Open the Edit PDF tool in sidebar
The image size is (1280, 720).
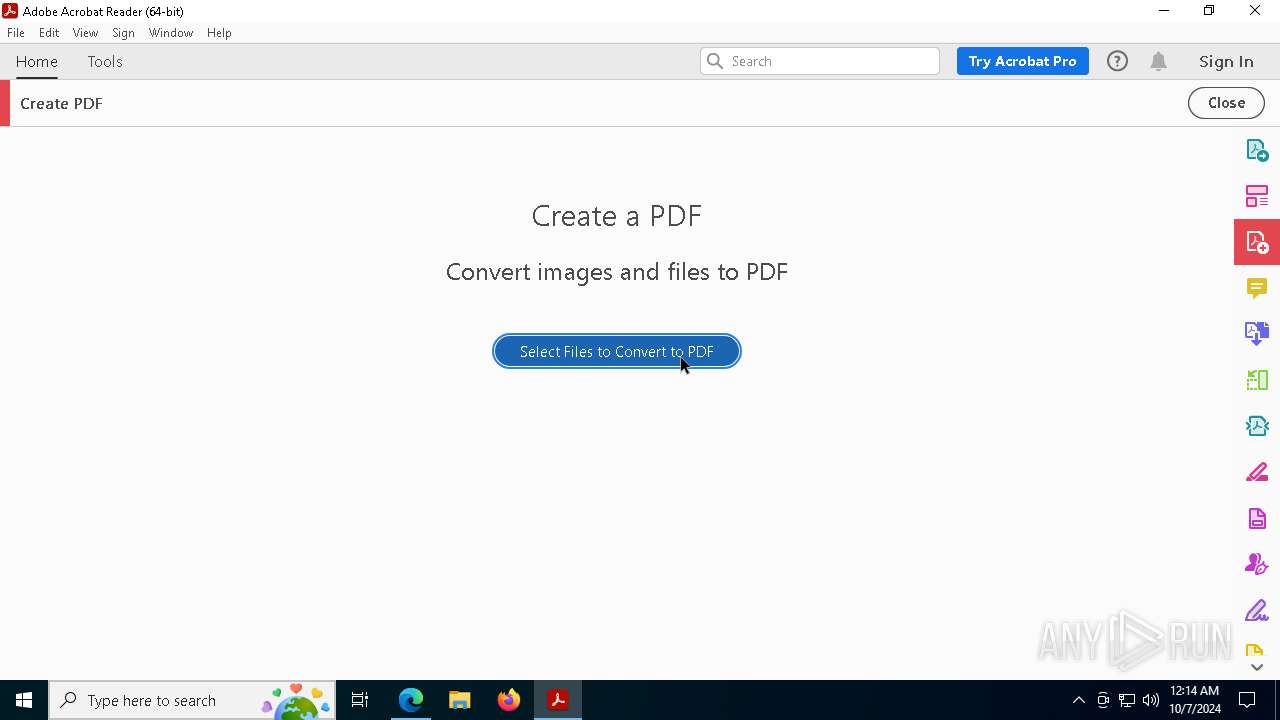pos(1257,196)
